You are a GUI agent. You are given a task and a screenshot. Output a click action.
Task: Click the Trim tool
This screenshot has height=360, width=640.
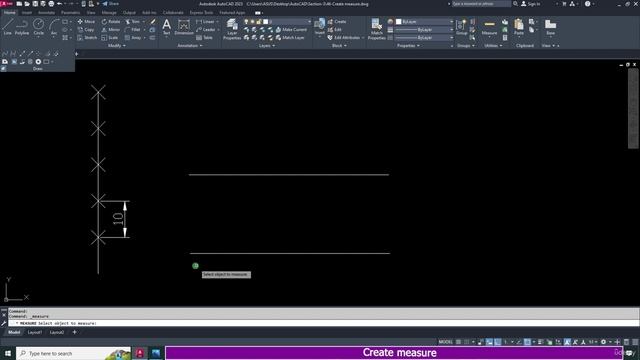[133, 21]
